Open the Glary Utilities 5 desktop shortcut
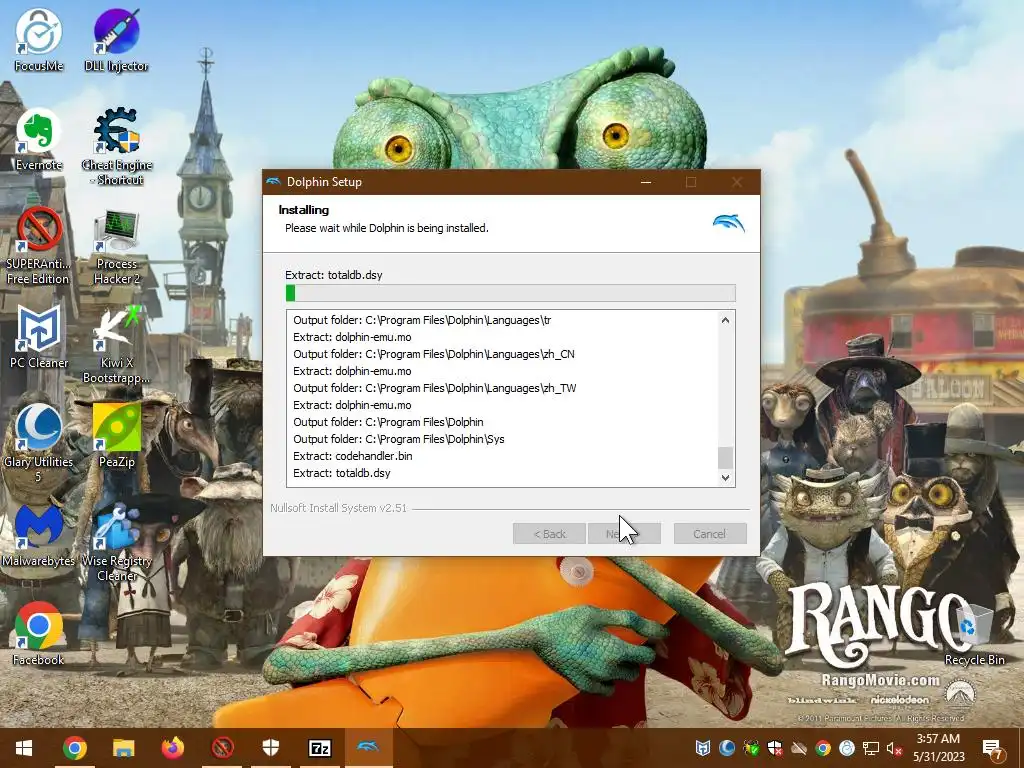Screen dimensions: 1024x768 pyautogui.click(x=39, y=444)
